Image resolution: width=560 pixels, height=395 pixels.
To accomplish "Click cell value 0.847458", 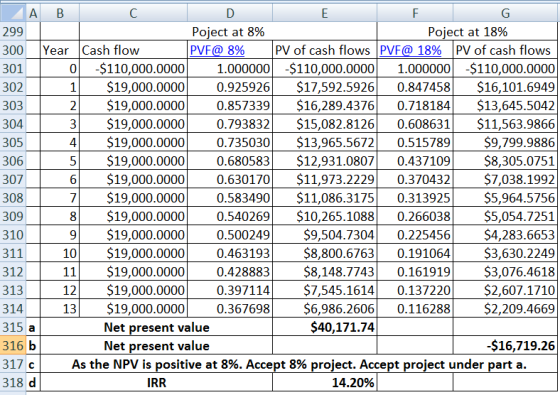I will click(415, 87).
